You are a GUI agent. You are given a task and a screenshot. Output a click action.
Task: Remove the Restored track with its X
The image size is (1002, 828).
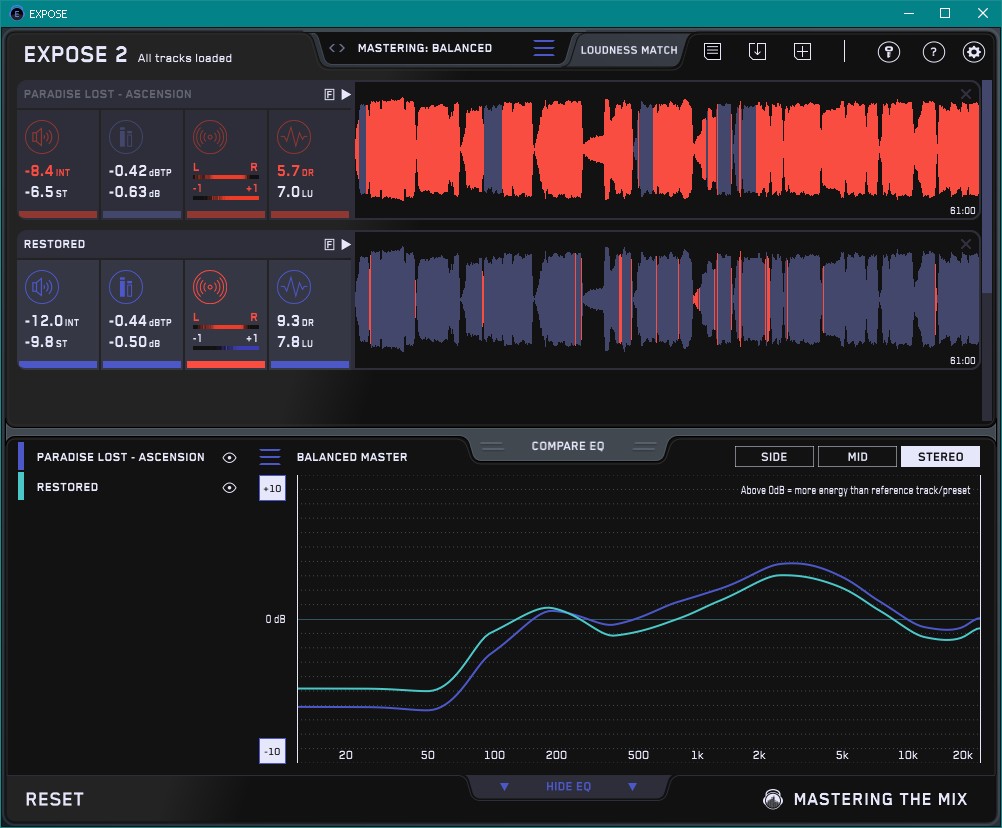pos(966,244)
